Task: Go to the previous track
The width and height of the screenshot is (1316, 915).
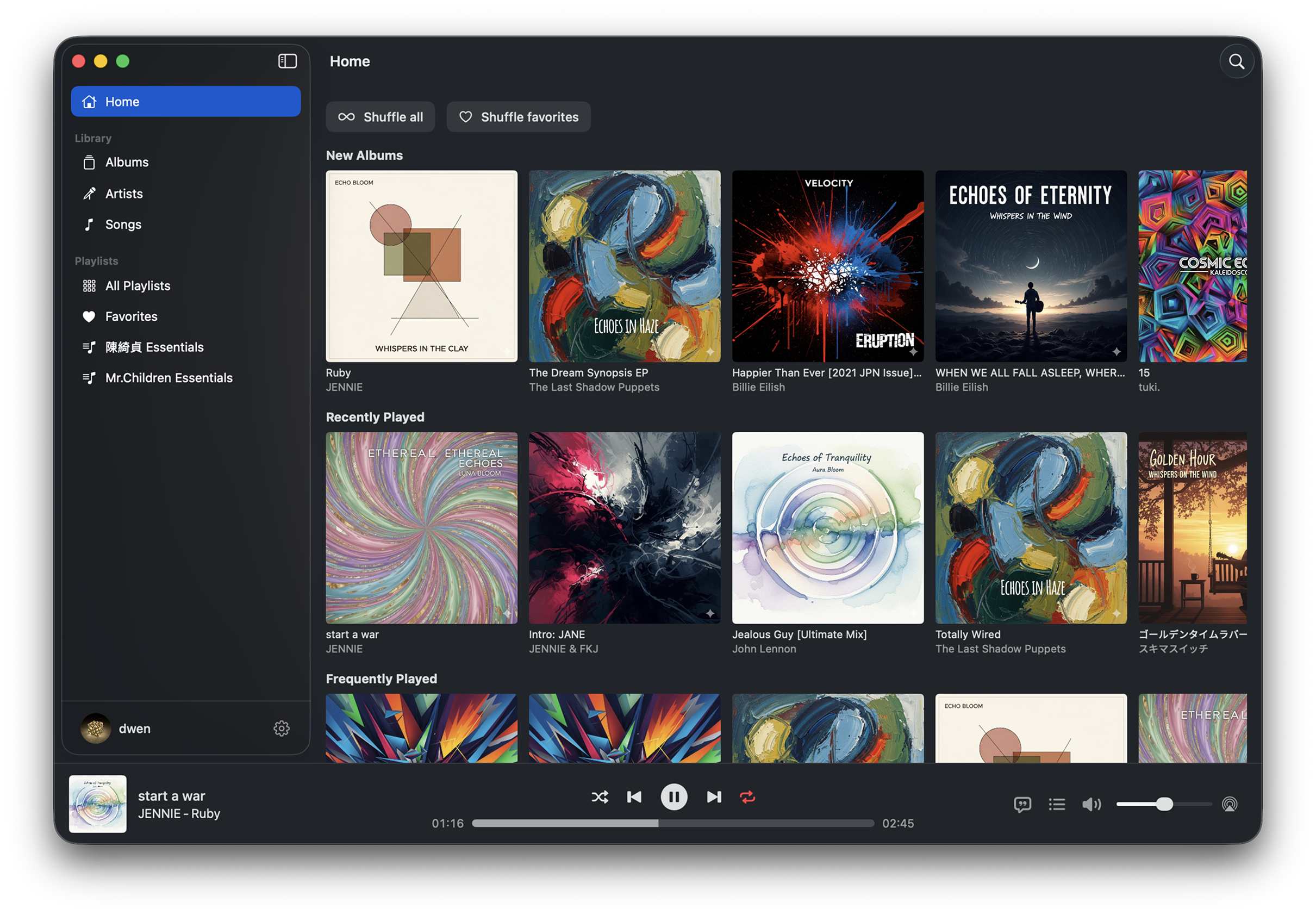Action: (x=634, y=797)
